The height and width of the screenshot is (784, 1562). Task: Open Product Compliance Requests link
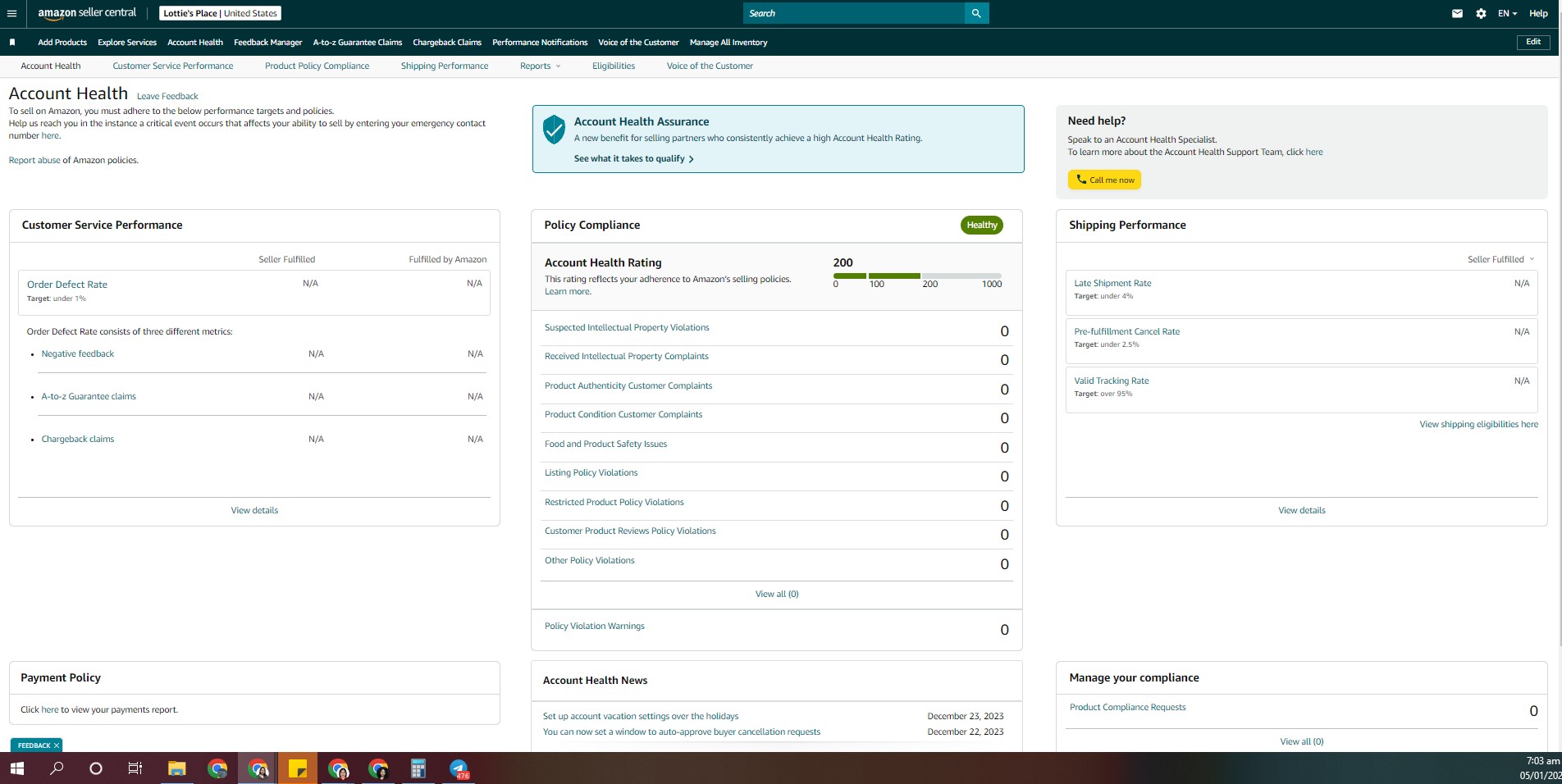(1127, 708)
